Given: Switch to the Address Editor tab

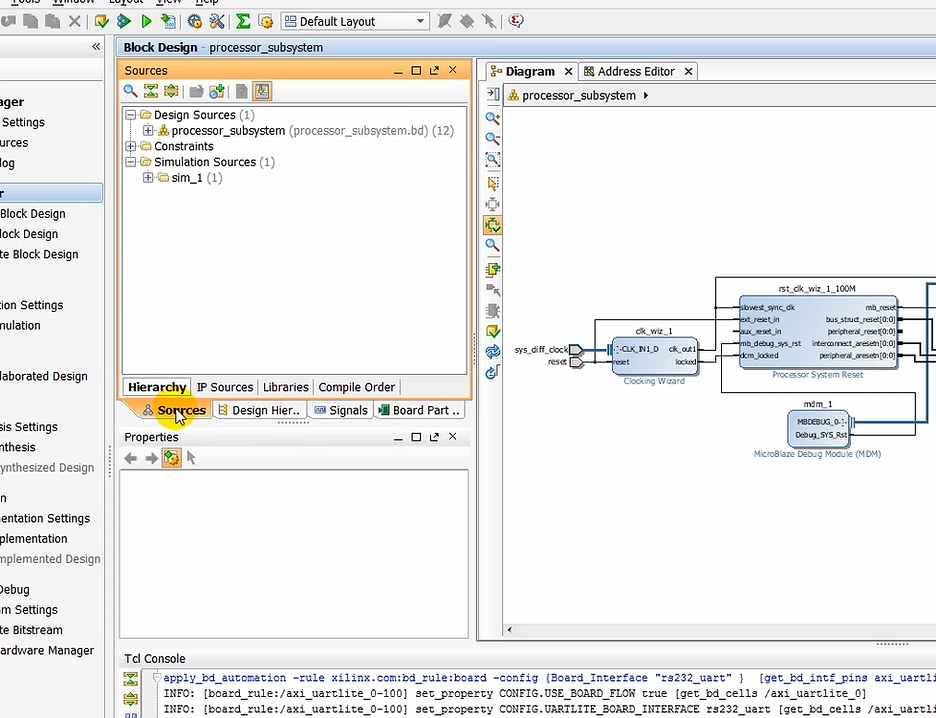Looking at the screenshot, I should click(636, 71).
